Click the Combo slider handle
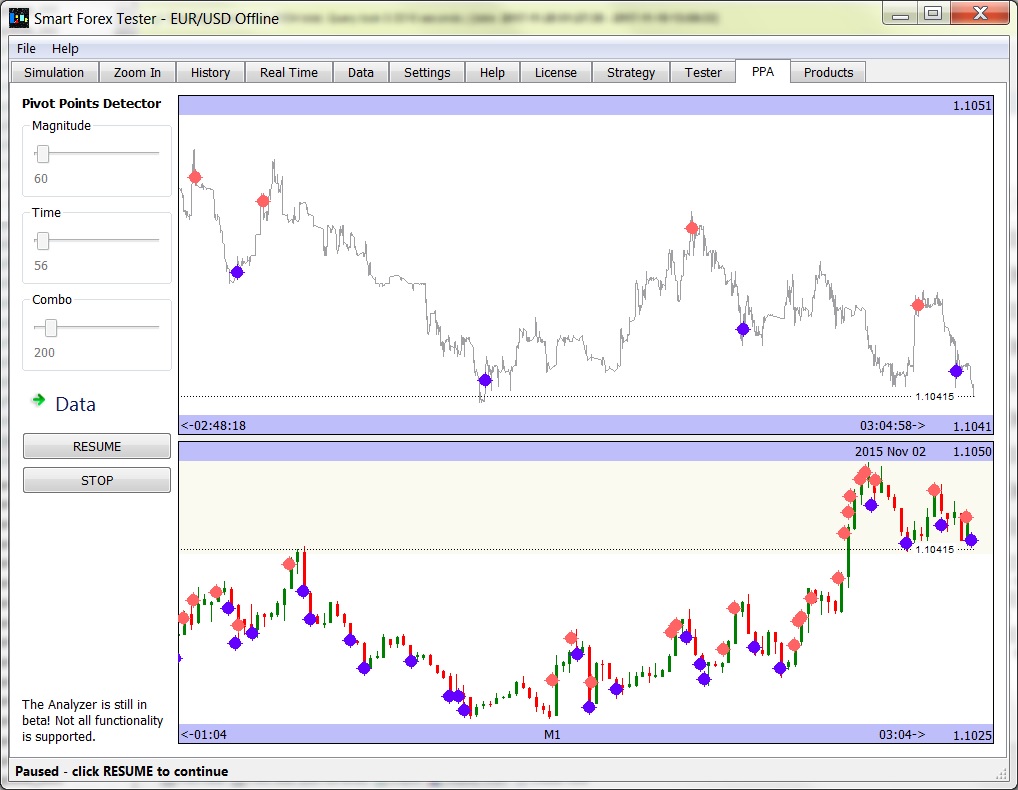The image size is (1018, 790). point(51,328)
